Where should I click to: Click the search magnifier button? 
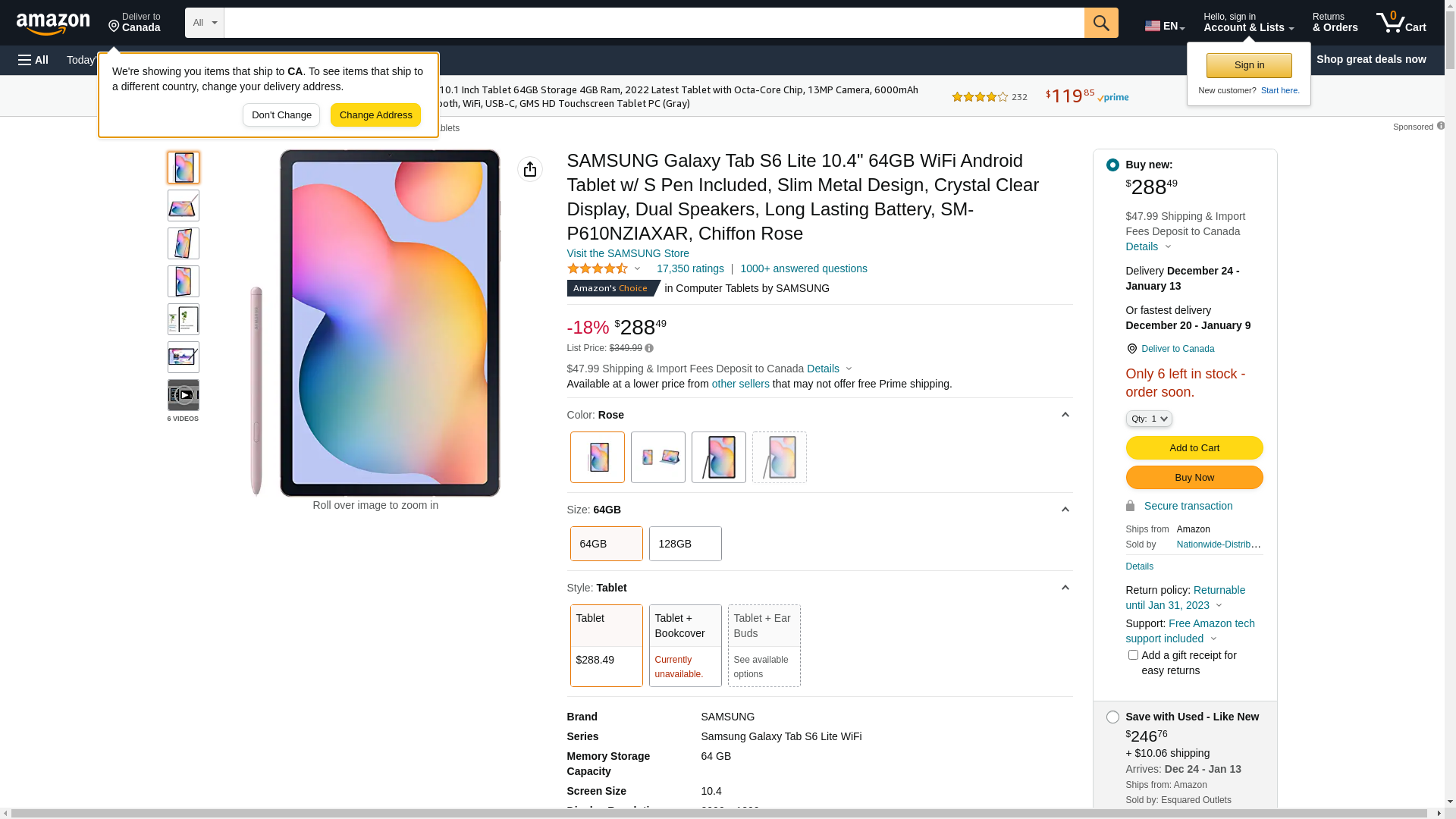(x=1101, y=23)
